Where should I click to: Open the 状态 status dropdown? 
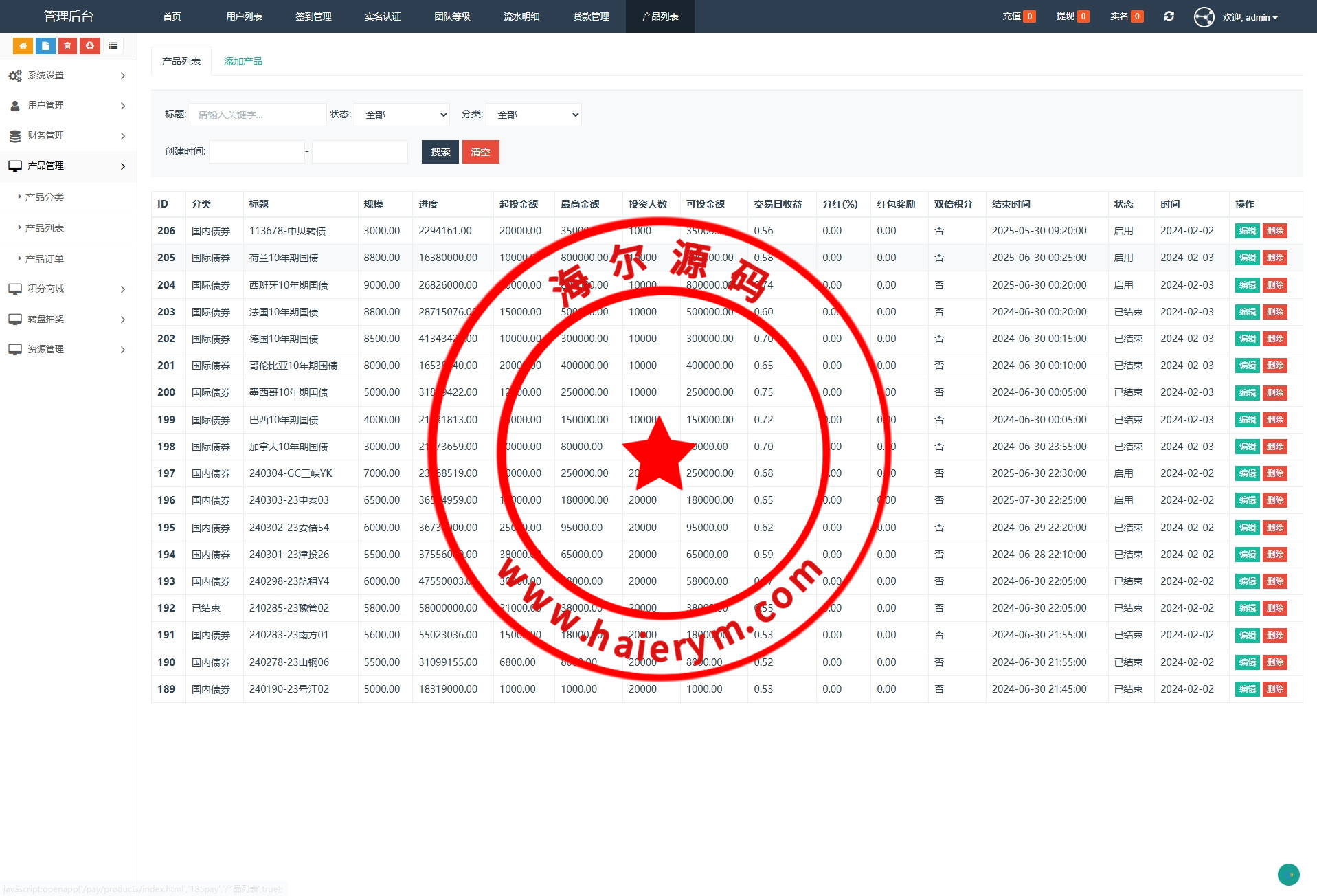point(402,115)
